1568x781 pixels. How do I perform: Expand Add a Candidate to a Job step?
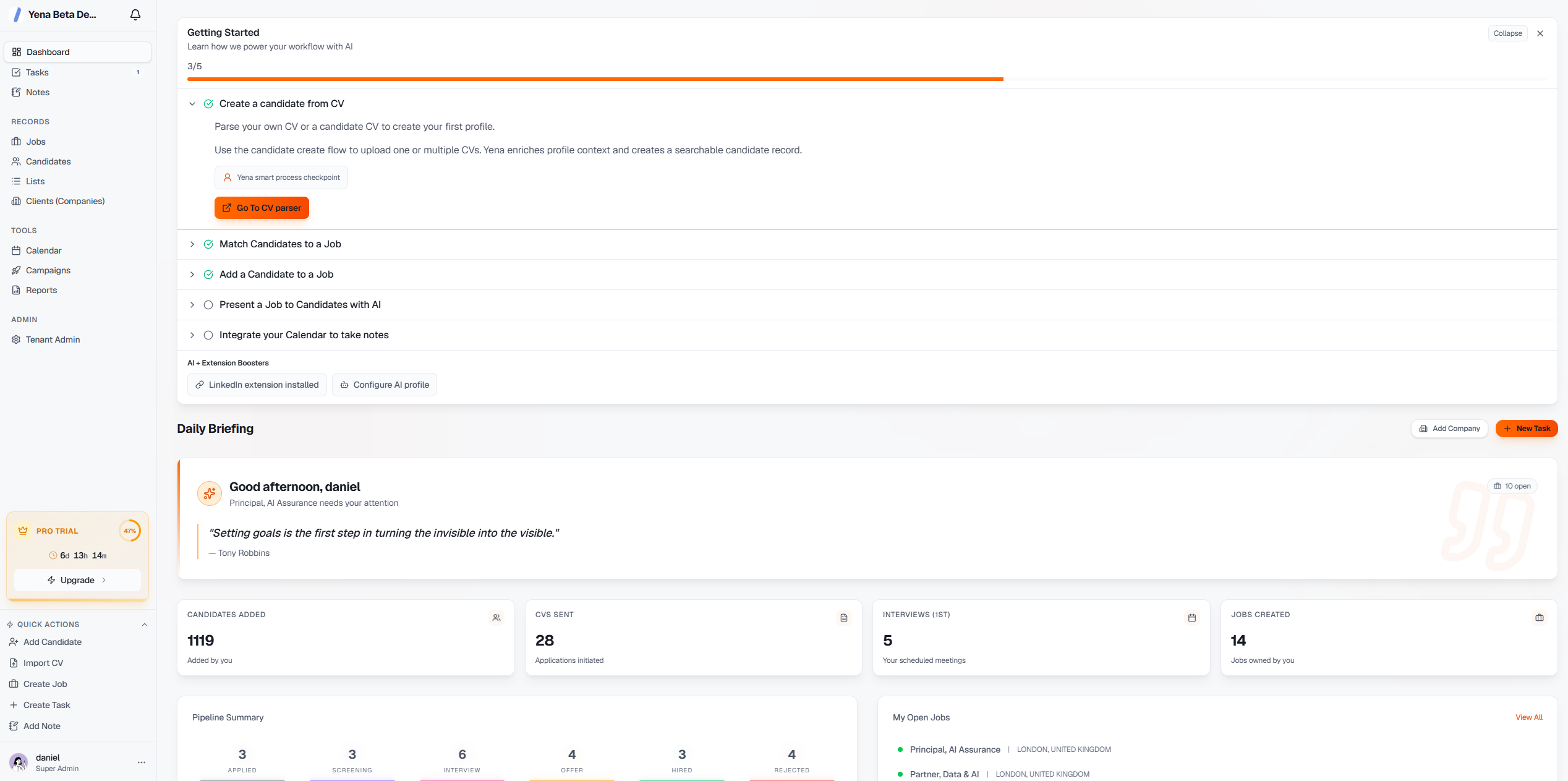point(192,275)
